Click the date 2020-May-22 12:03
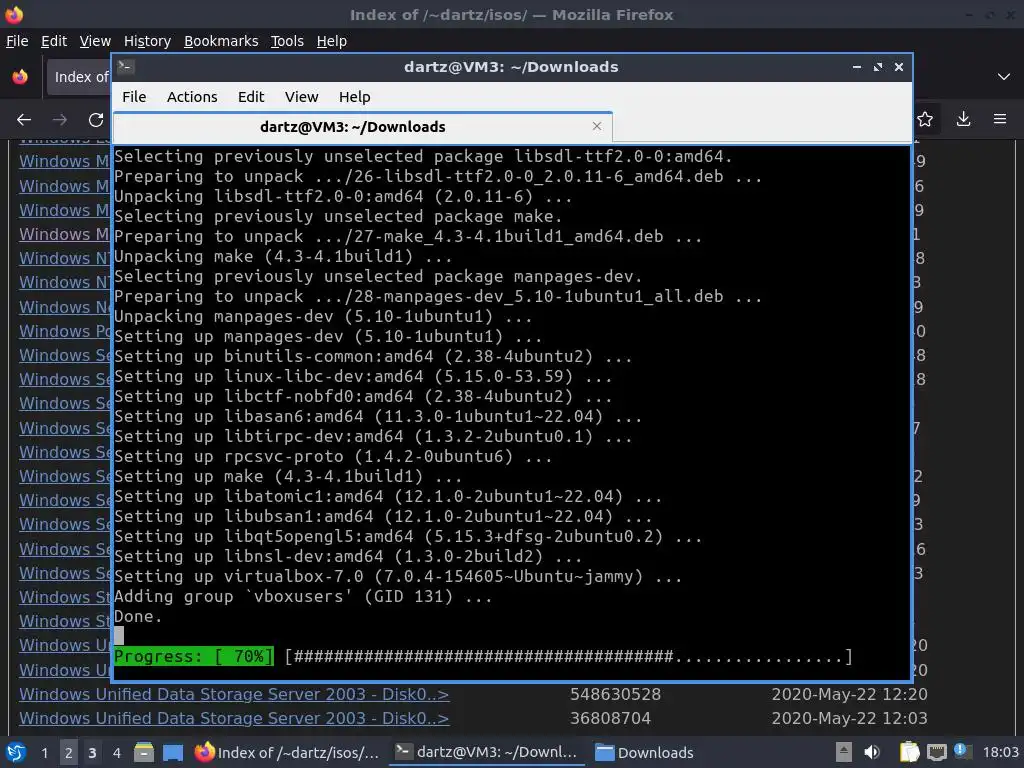Viewport: 1024px width, 768px height. (849, 718)
